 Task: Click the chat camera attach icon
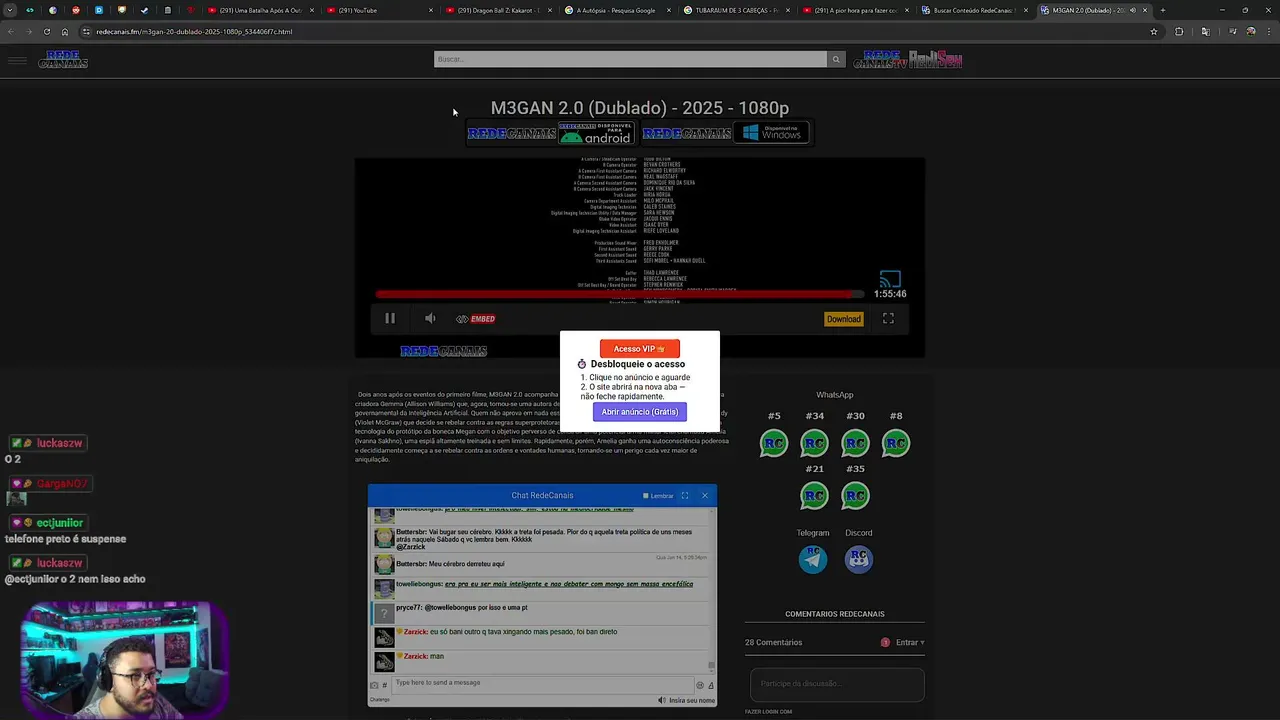pyautogui.click(x=375, y=685)
